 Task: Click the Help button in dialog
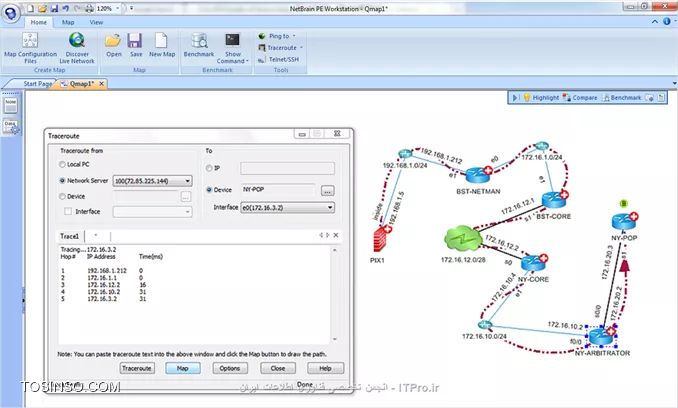[325, 368]
